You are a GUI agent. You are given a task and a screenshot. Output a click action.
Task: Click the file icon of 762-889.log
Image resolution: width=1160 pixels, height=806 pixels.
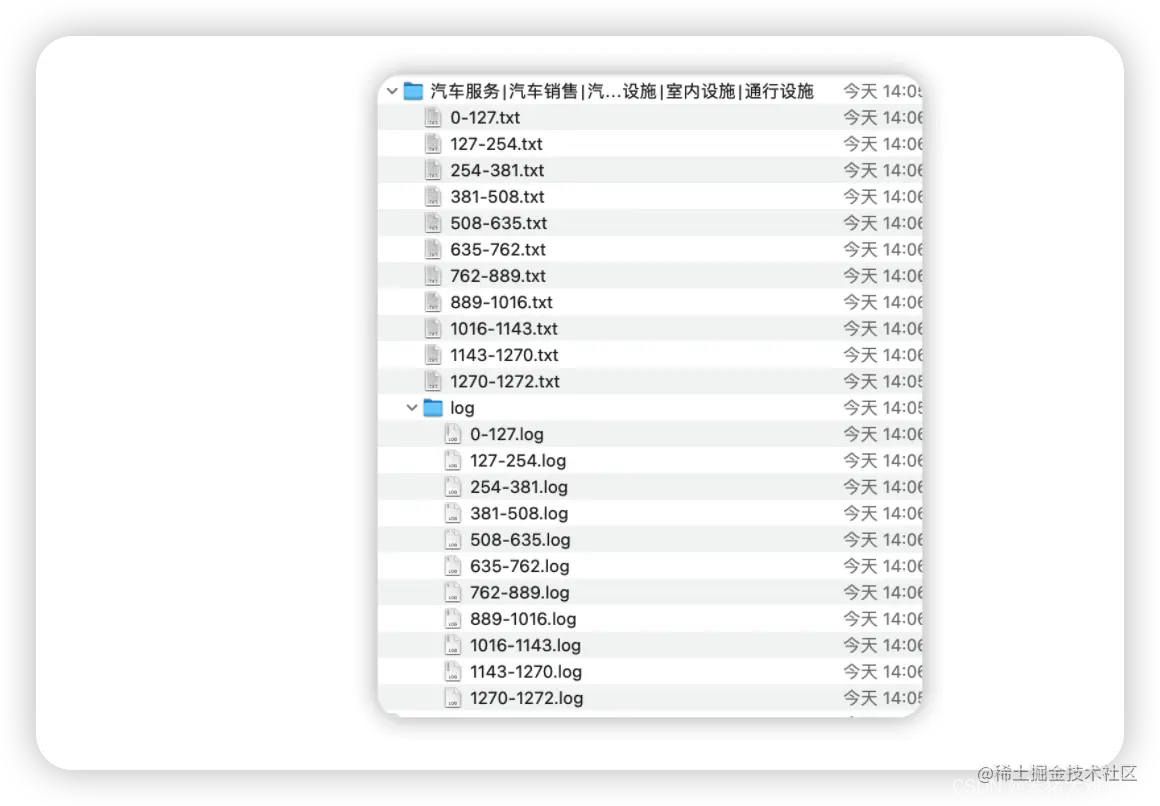453,593
